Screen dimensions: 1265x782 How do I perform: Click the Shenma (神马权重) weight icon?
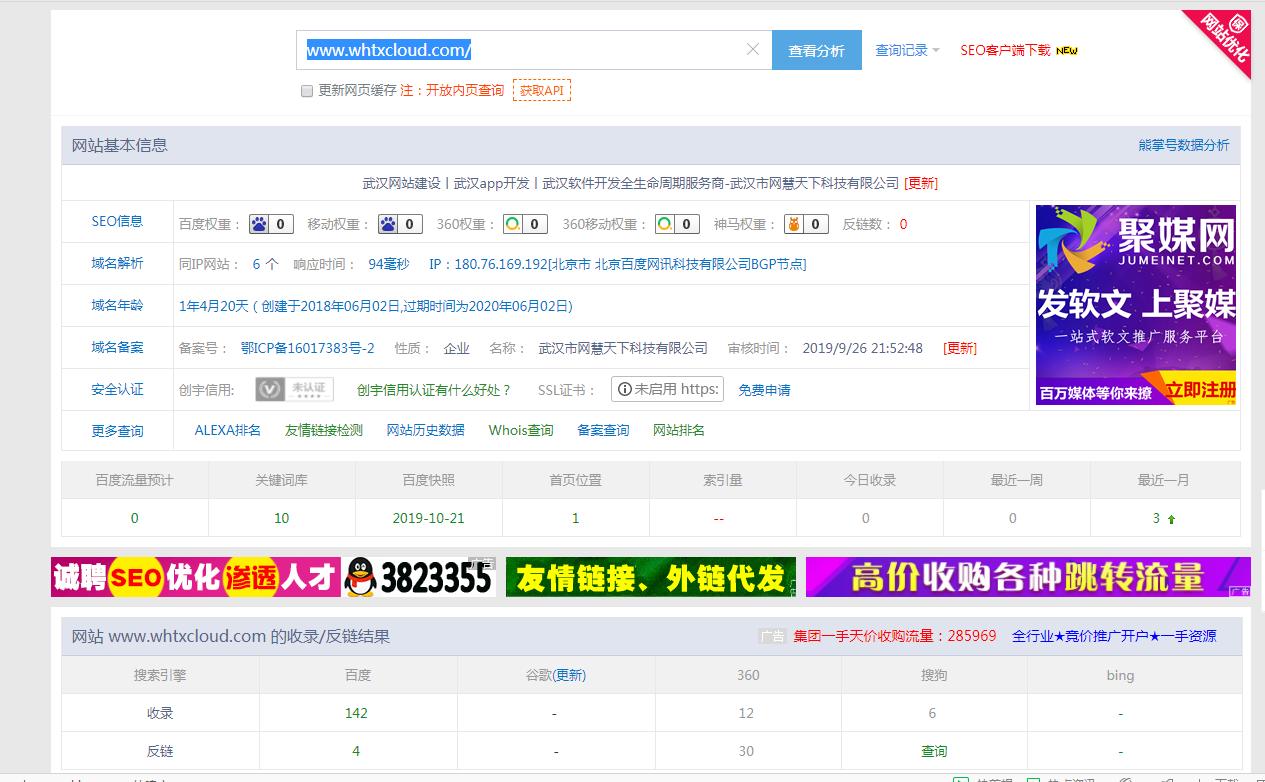pos(792,224)
